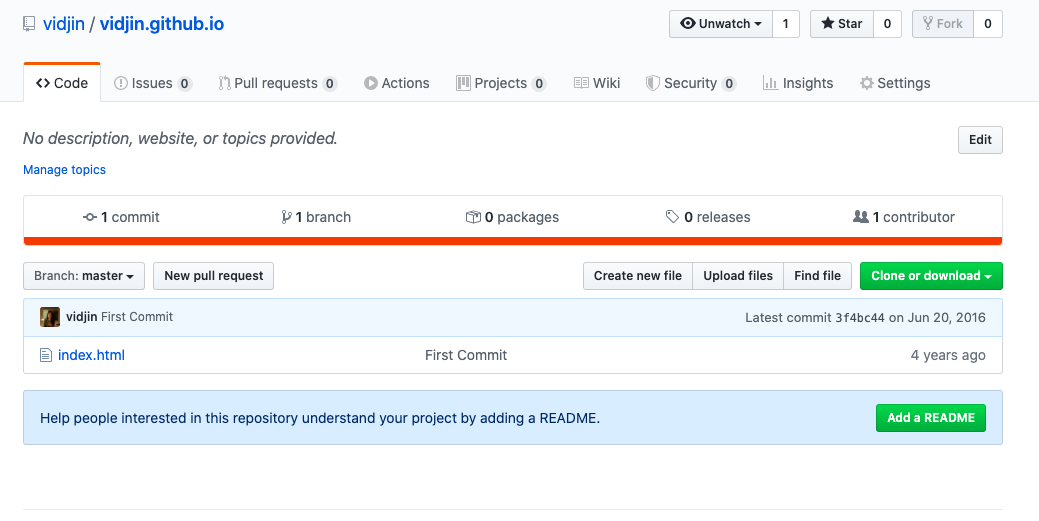The width and height of the screenshot is (1039, 521).
Task: Switch to the Issues tab
Action: [x=153, y=84]
